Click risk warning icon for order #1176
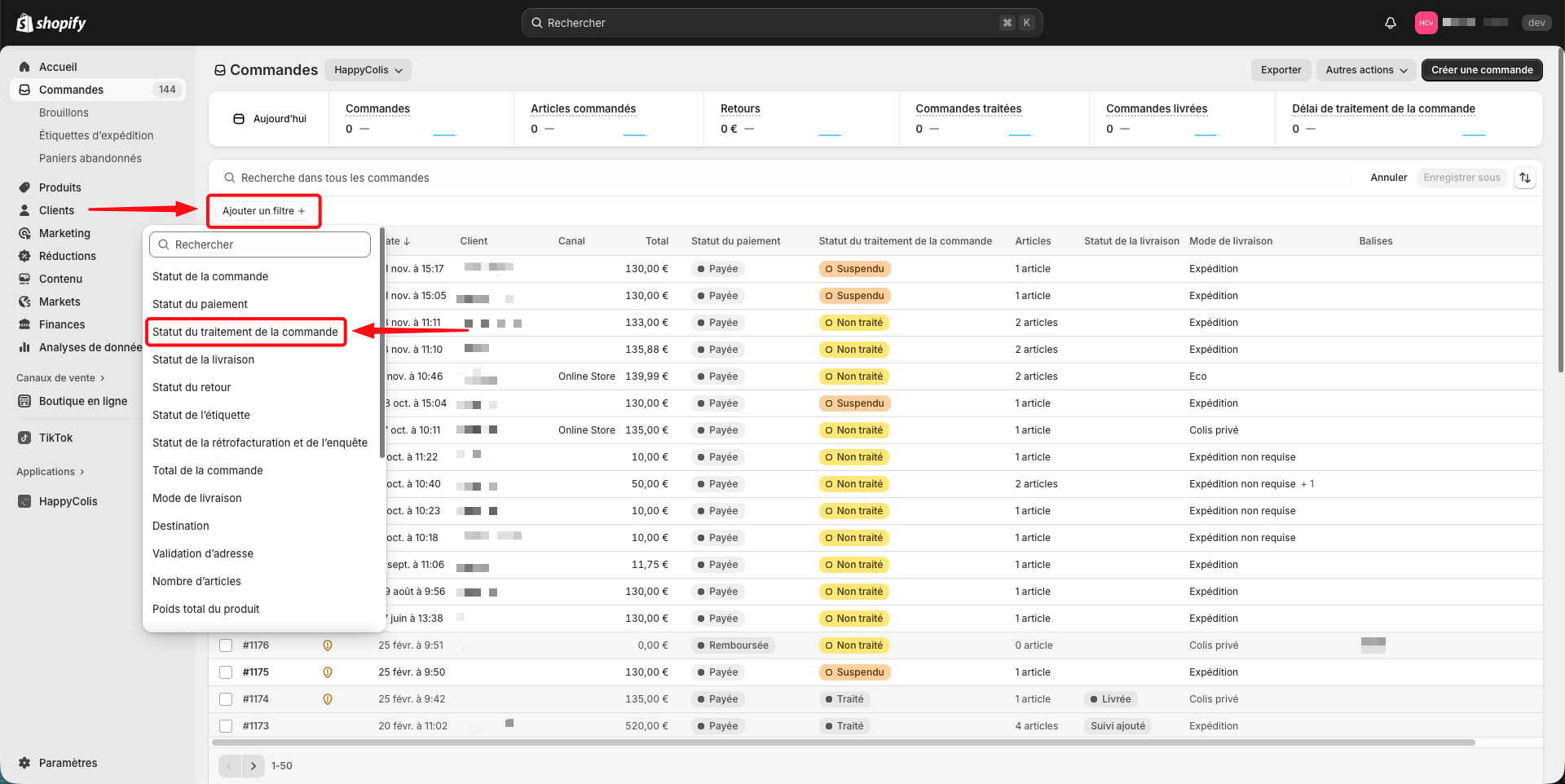Image resolution: width=1565 pixels, height=784 pixels. pos(328,645)
